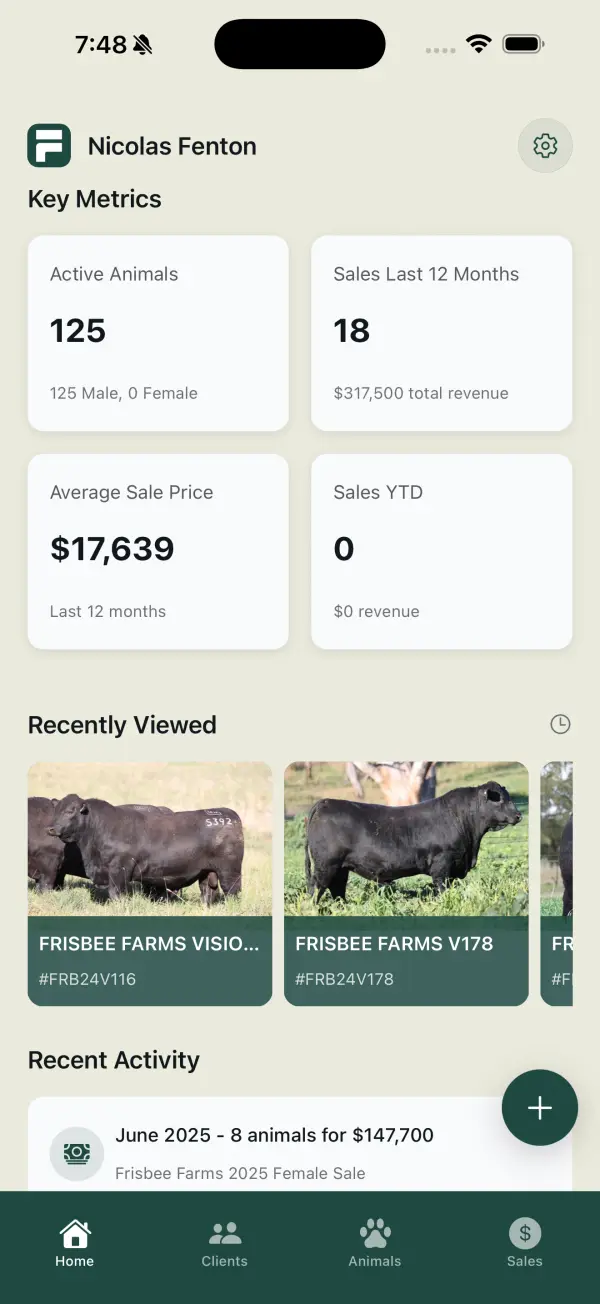Tap the clock icon beside Recently Viewed
Screen dimensions: 600x1304
560,724
